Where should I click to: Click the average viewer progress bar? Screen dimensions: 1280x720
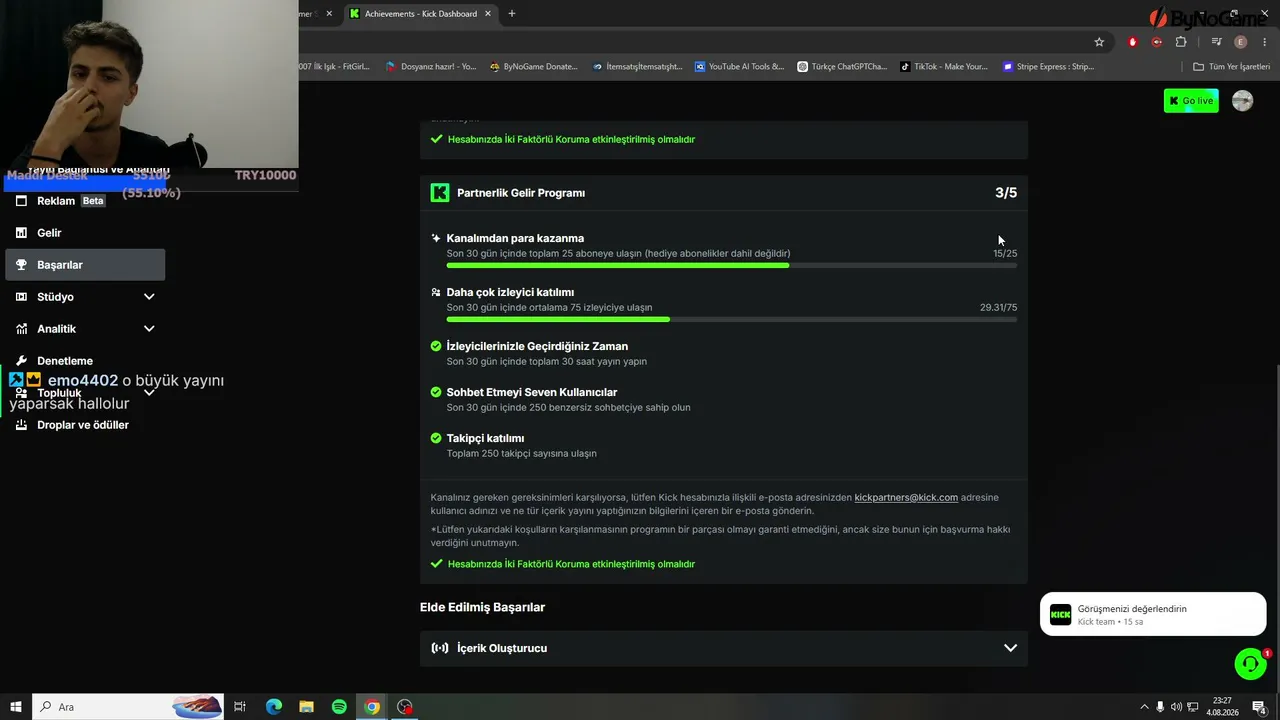[732, 320]
